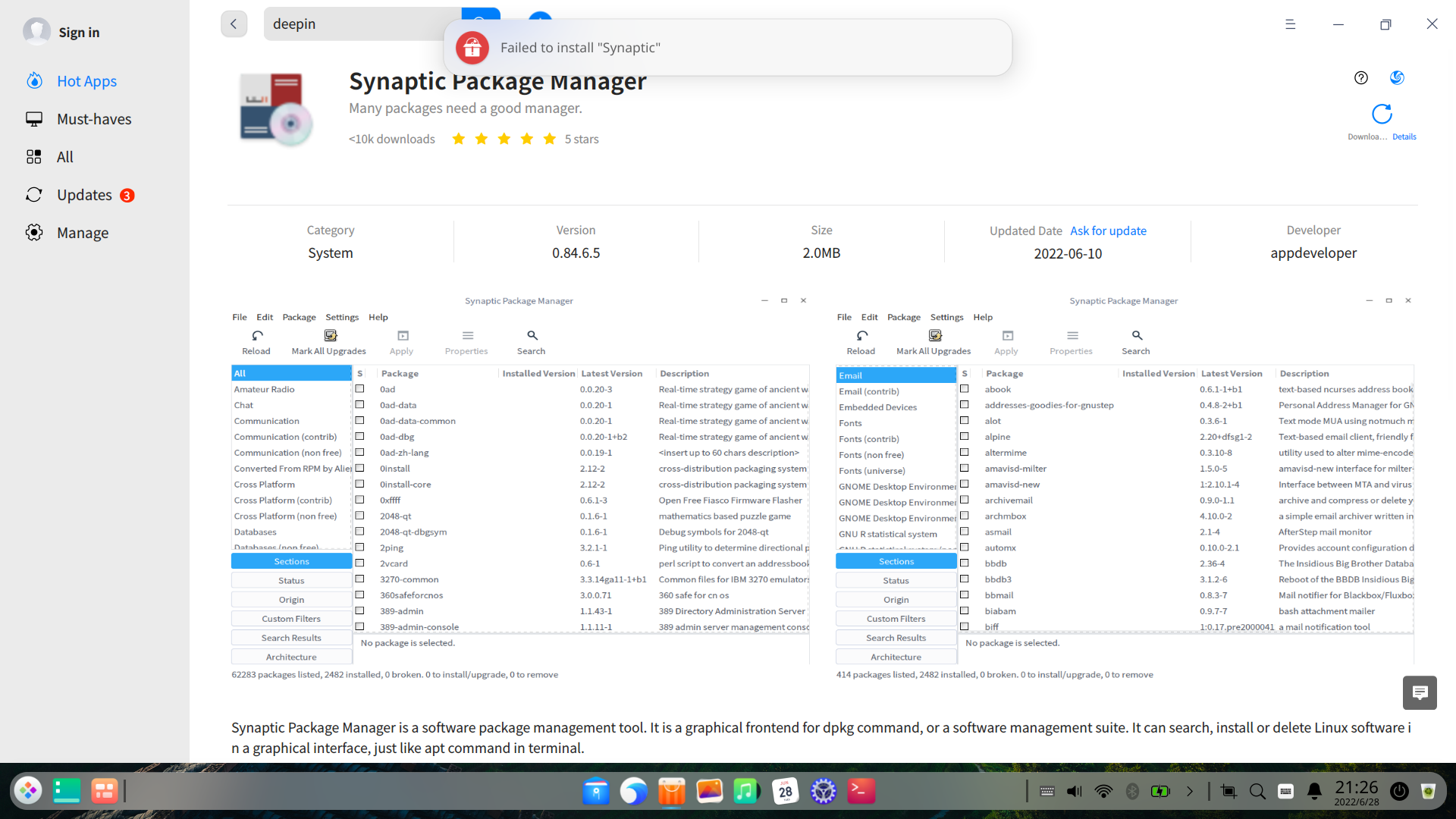
Task: Click the developer name appdeveloper
Action: [1313, 253]
